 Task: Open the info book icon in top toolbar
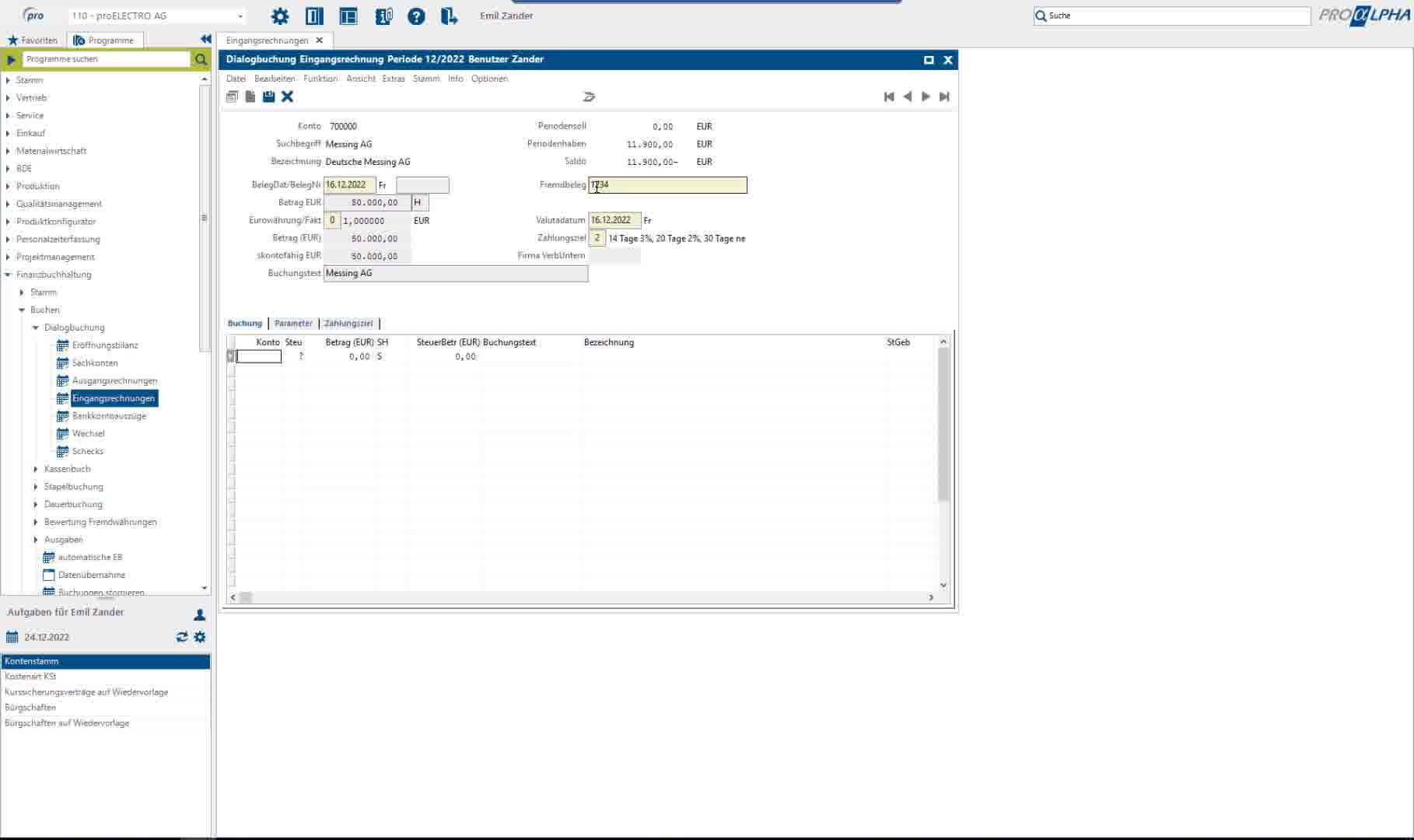[x=383, y=16]
